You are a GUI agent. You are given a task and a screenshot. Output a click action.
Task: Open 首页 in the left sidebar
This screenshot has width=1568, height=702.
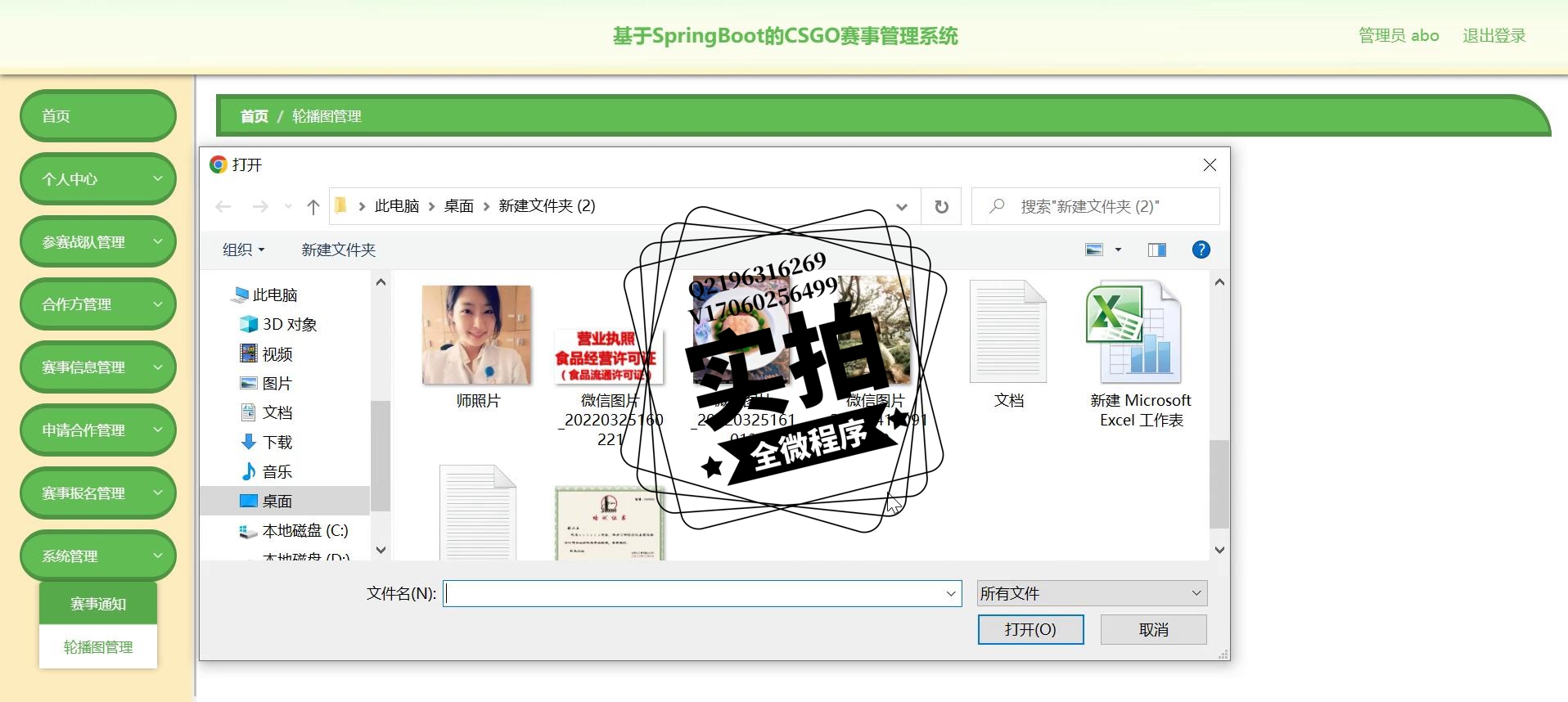pos(98,115)
